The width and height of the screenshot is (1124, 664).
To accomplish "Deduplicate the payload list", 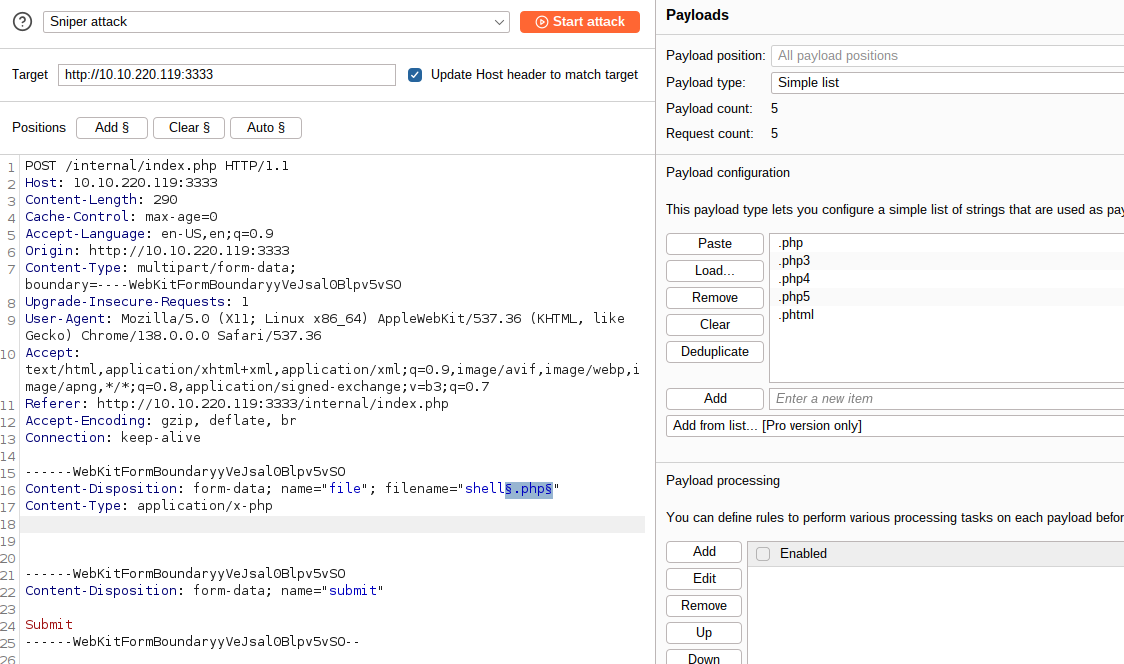I will pyautogui.click(x=715, y=352).
